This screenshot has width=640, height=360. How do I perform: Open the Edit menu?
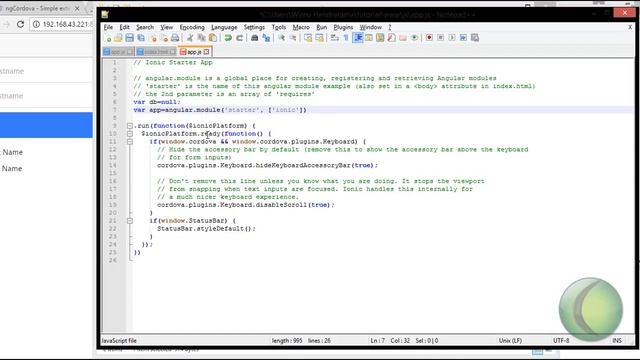(x=124, y=27)
